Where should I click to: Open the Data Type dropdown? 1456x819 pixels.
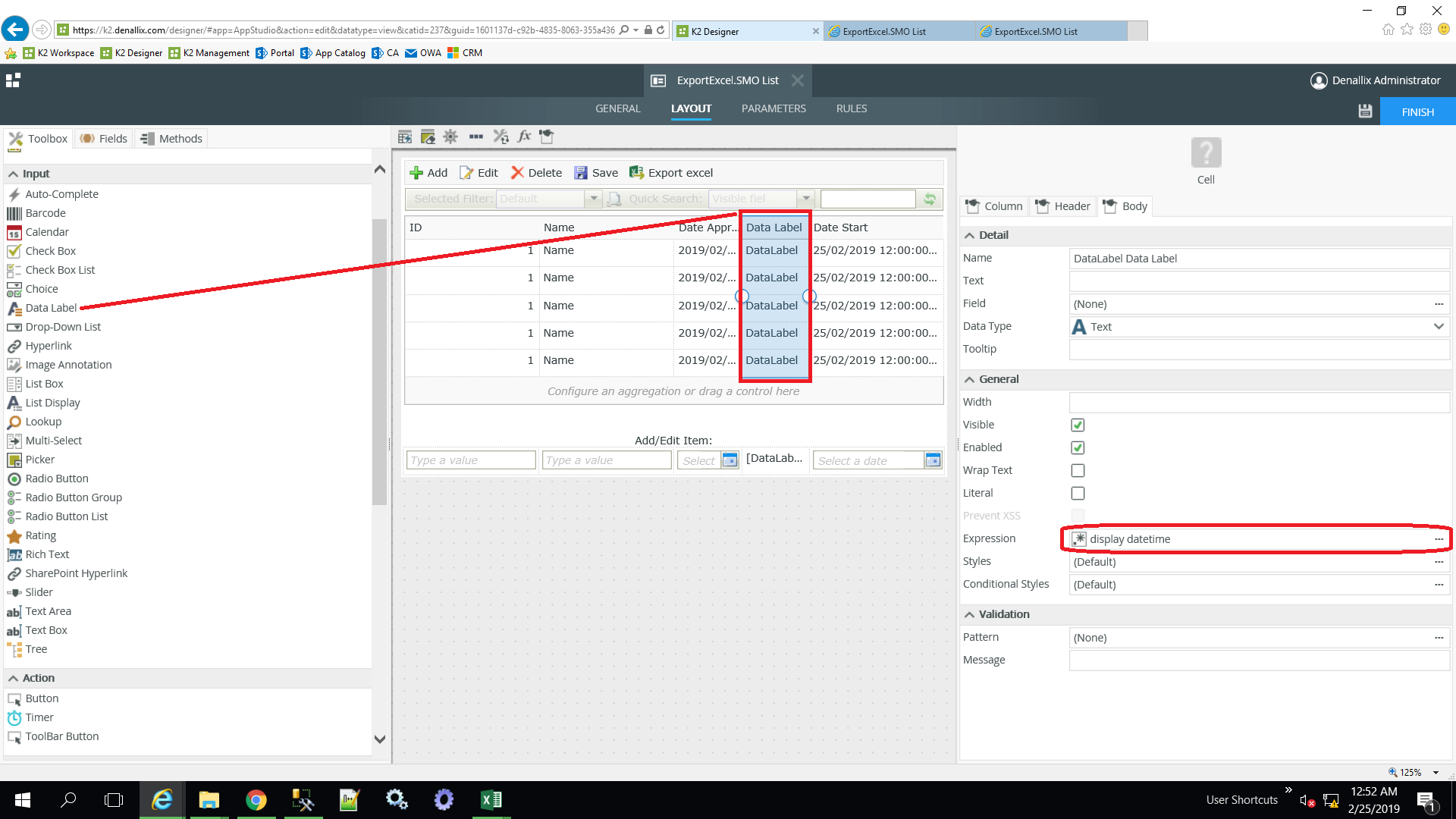tap(1438, 327)
